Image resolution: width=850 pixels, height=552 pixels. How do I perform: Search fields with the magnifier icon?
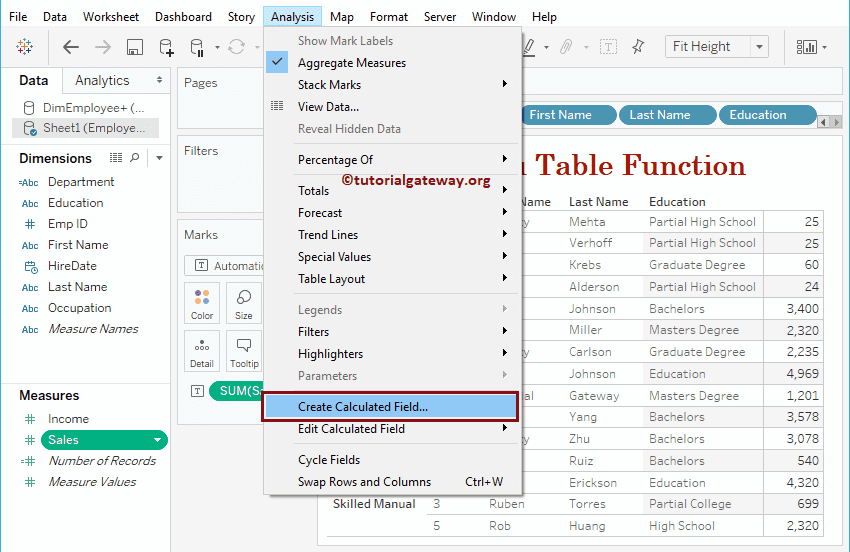click(x=135, y=158)
